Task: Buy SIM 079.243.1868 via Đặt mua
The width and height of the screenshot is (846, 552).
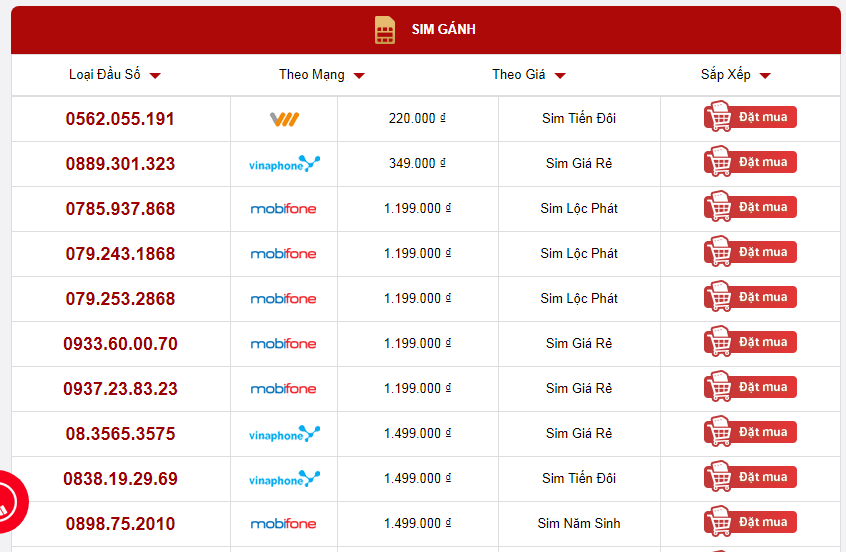Action: [x=750, y=251]
